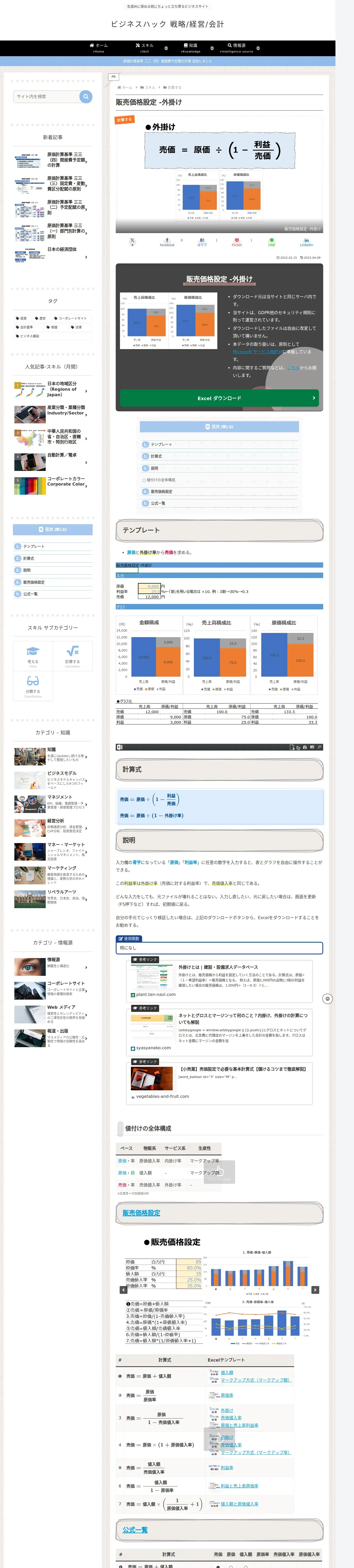Open the 利益率 Excel template link
354x1568 pixels.
227,1468
